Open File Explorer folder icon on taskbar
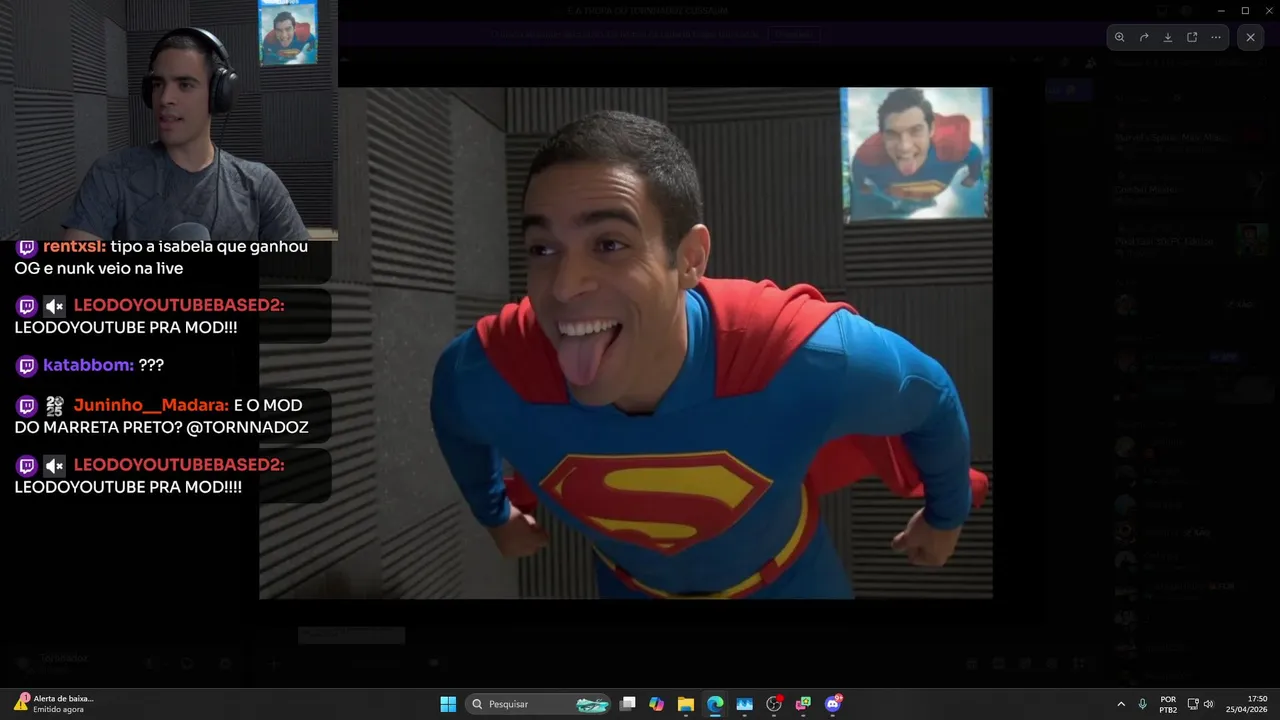The image size is (1280, 720). (685, 704)
